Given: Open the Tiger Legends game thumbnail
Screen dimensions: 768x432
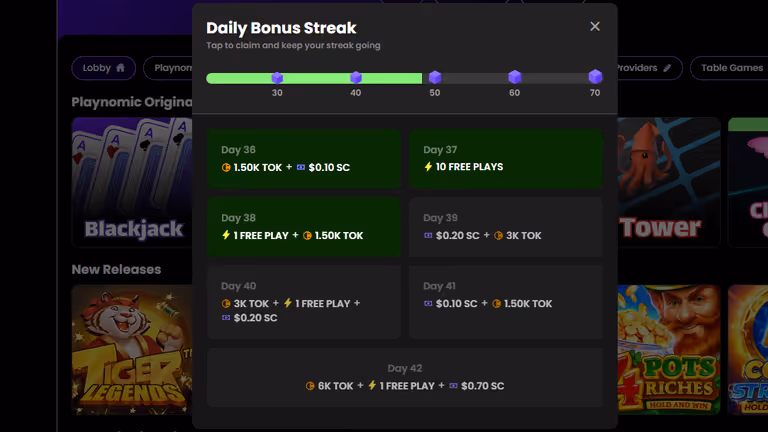Looking at the screenshot, I should coord(132,350).
